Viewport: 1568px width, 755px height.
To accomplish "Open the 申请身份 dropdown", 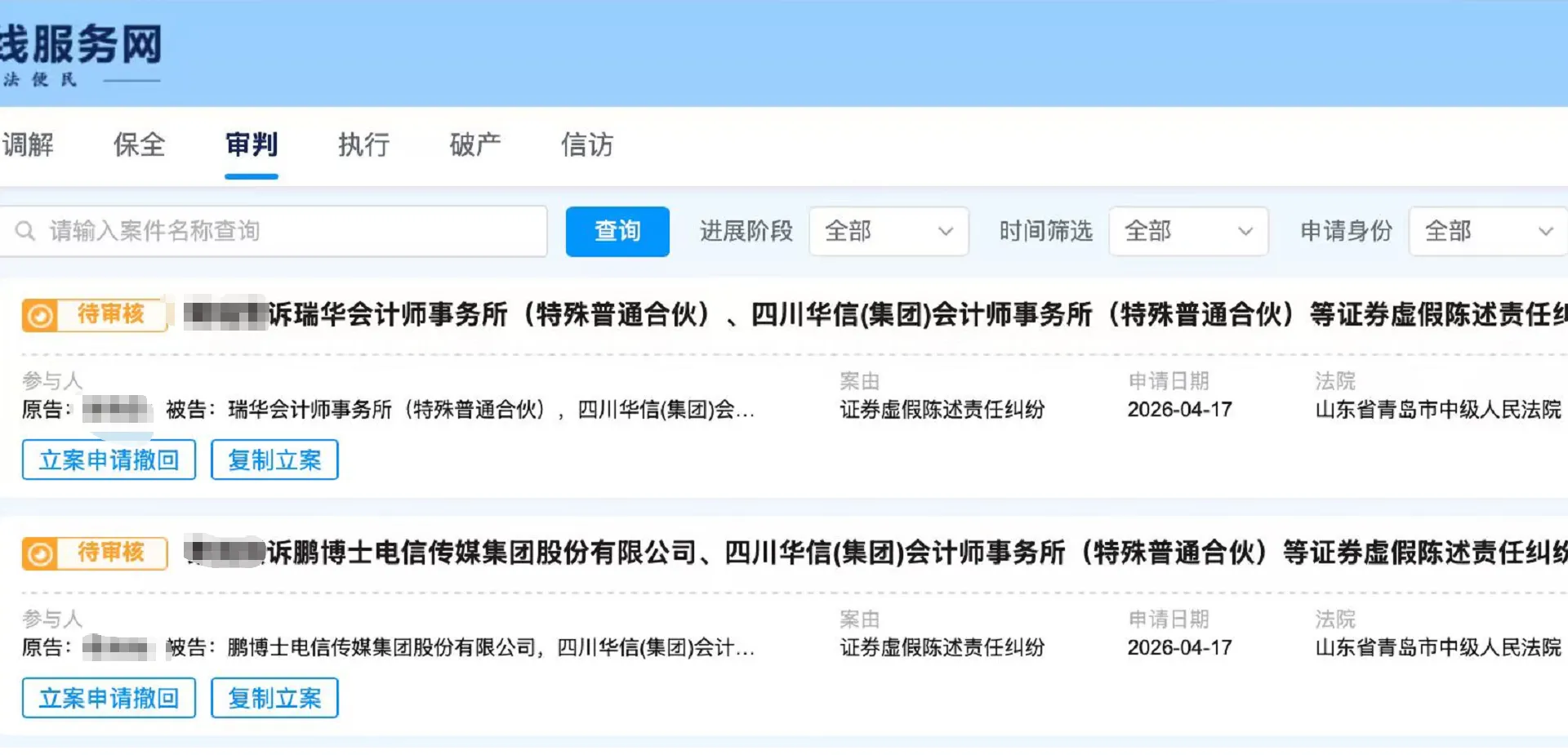I will pyautogui.click(x=1488, y=232).
